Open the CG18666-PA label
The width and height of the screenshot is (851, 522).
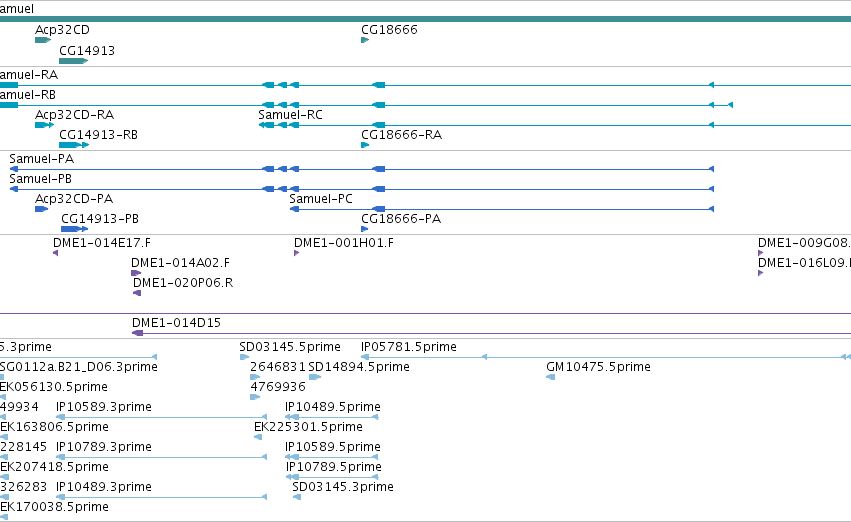[401, 219]
